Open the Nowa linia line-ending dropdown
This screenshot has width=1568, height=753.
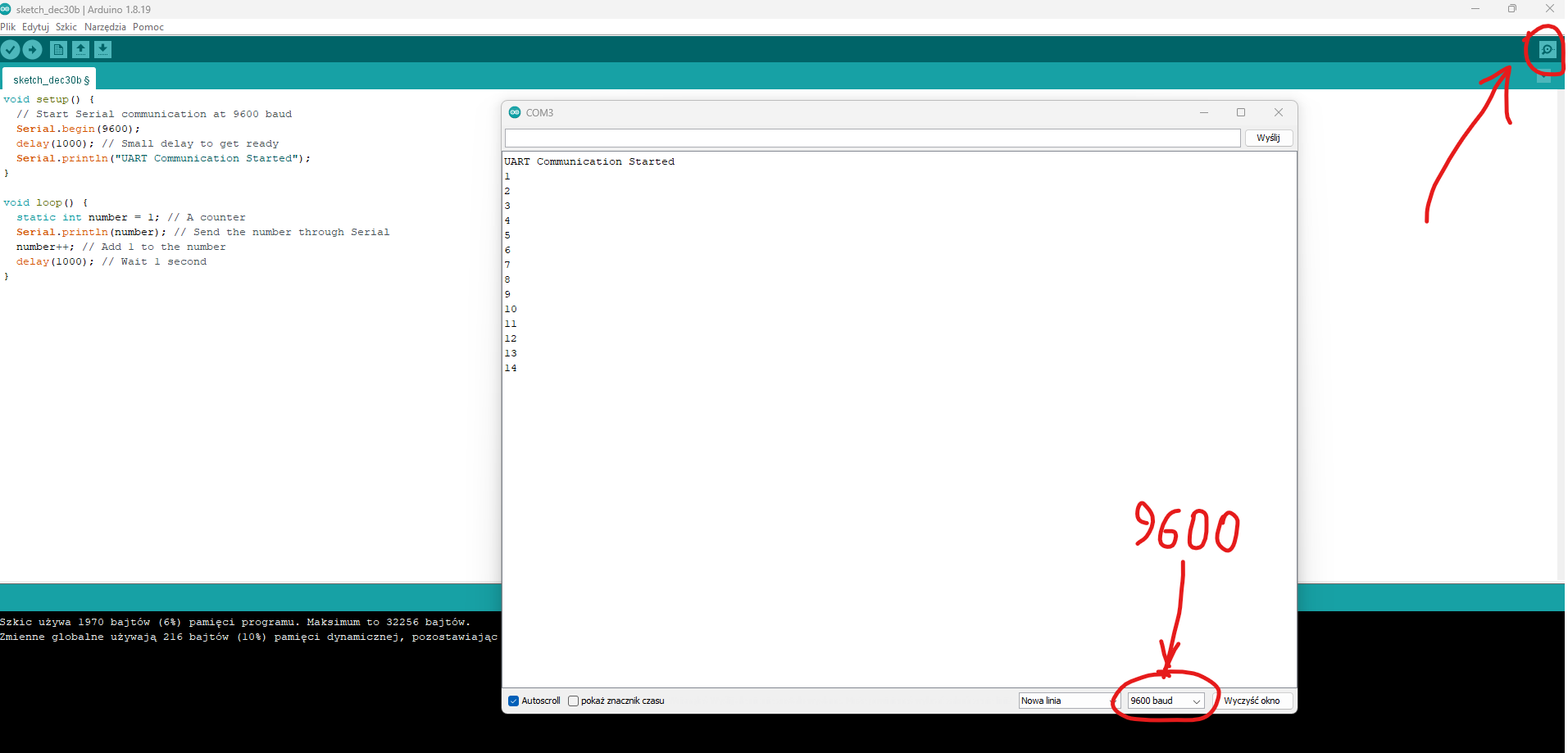click(1068, 701)
